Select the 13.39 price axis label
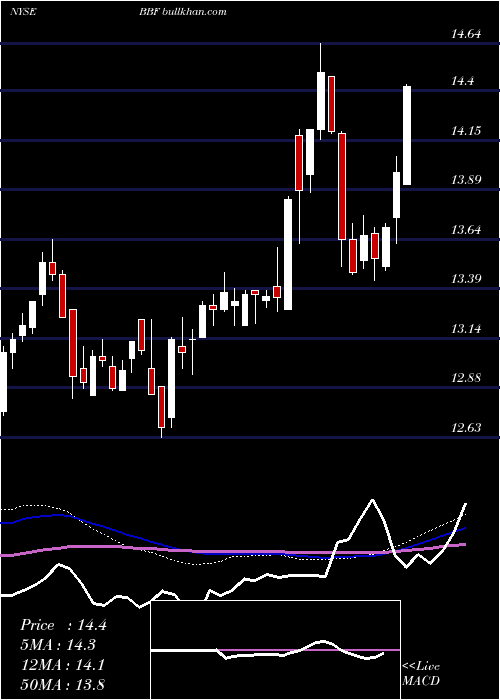Image resolution: width=500 pixels, height=700 pixels. 466,279
